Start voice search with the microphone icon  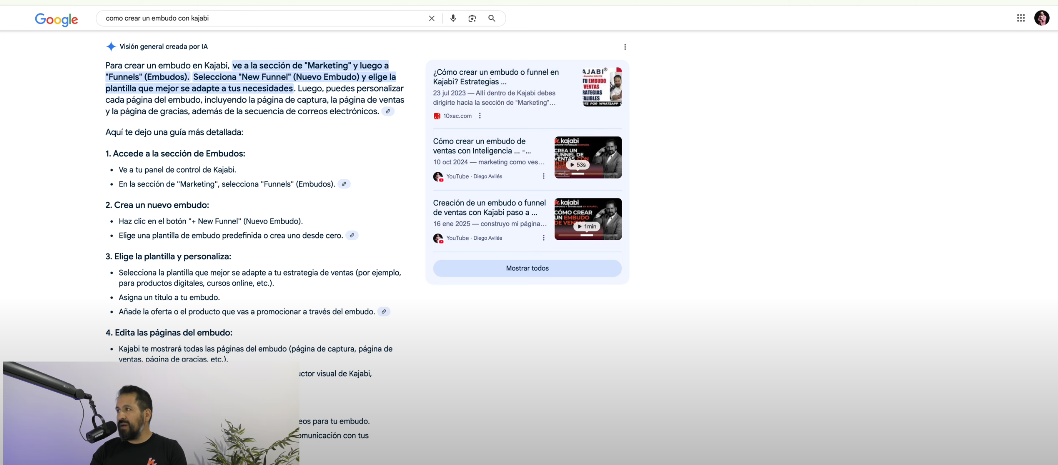pos(453,18)
